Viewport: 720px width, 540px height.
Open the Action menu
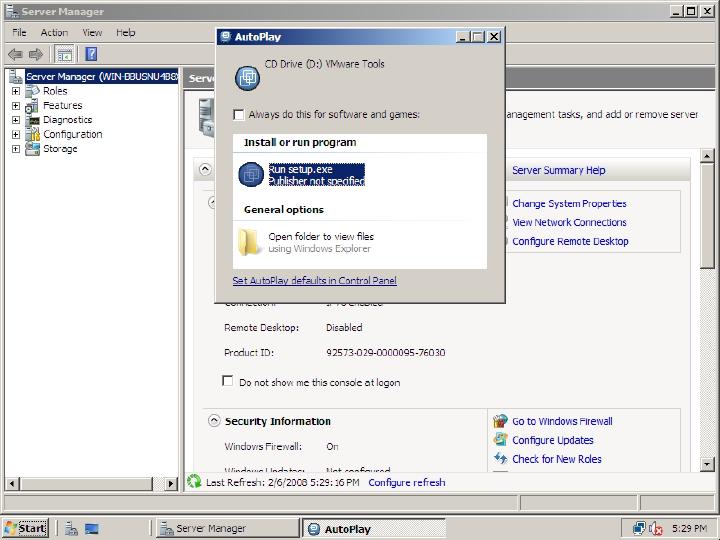[54, 33]
